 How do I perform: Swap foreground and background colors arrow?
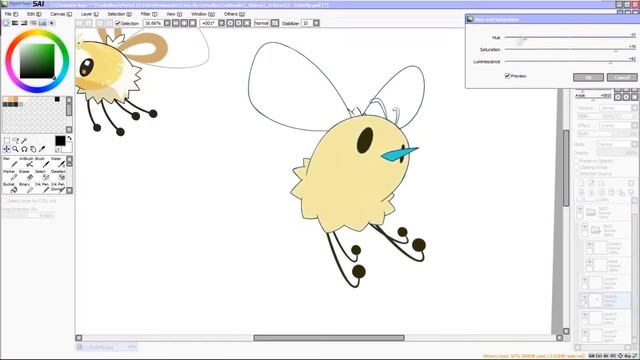pos(69,138)
